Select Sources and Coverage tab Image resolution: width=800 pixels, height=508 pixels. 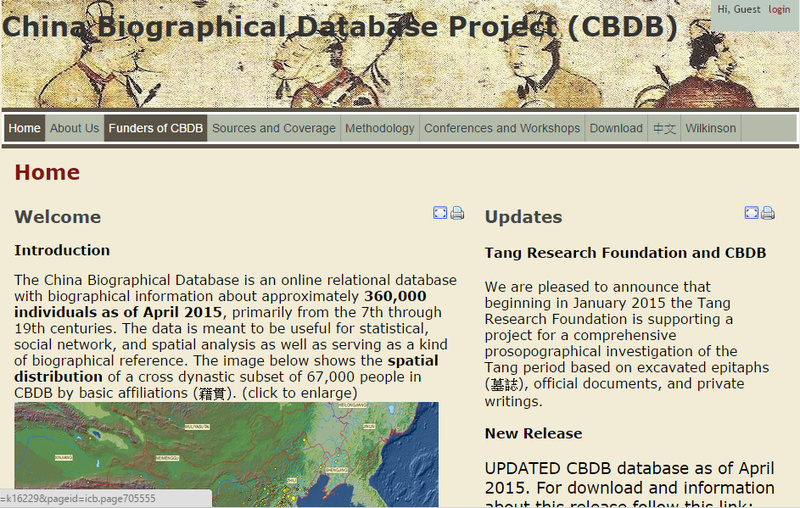pyautogui.click(x=274, y=128)
